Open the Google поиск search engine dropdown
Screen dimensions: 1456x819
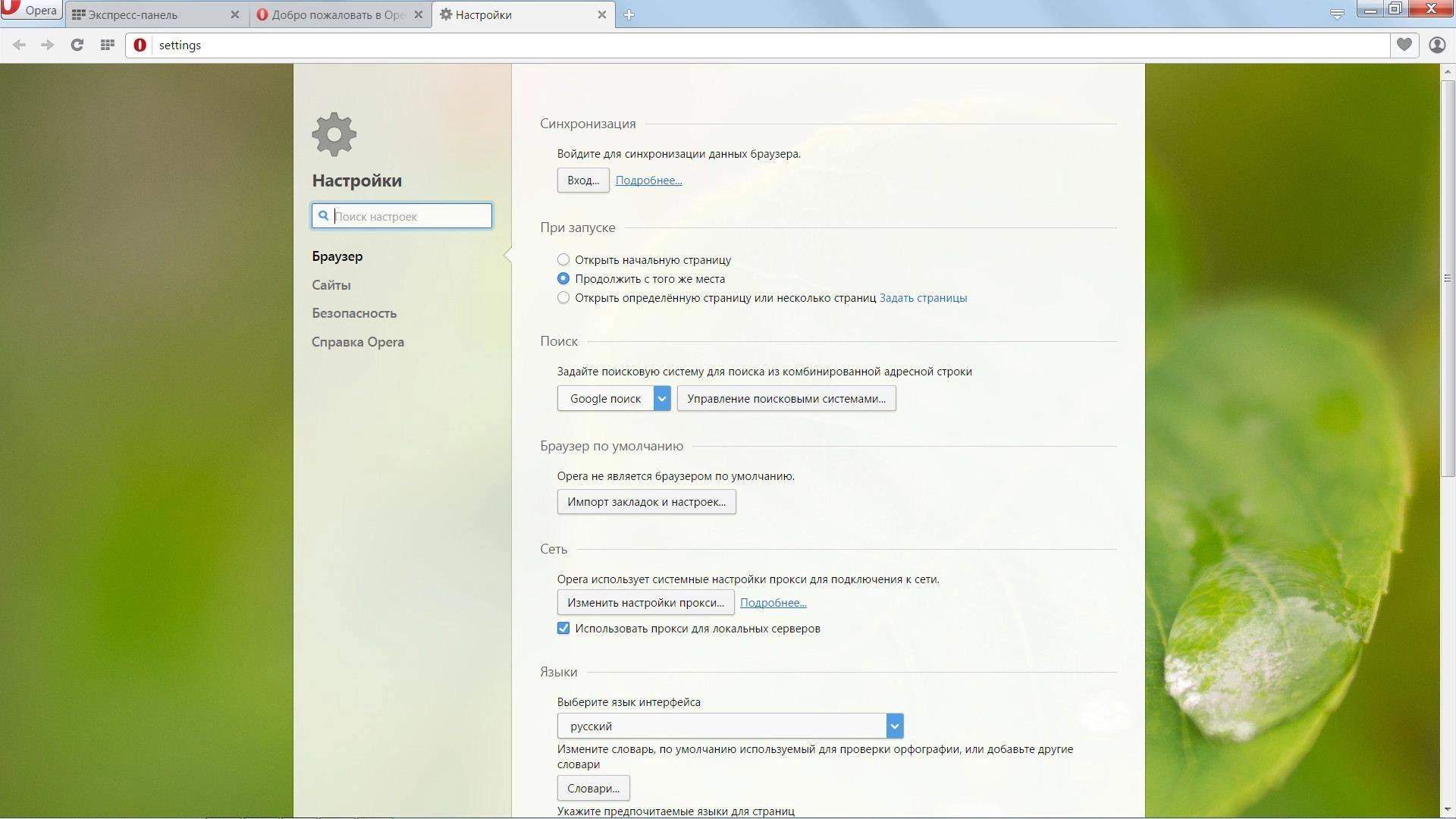[614, 398]
